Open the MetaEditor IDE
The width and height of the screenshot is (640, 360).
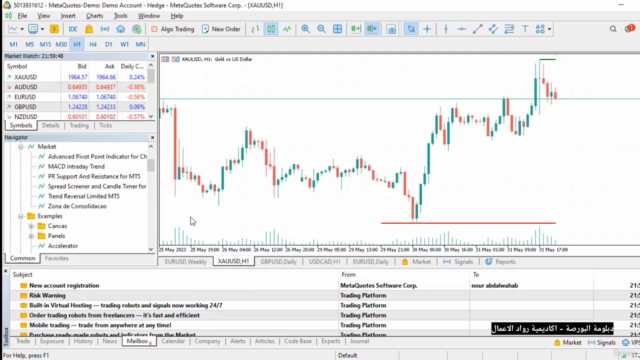(x=73, y=29)
